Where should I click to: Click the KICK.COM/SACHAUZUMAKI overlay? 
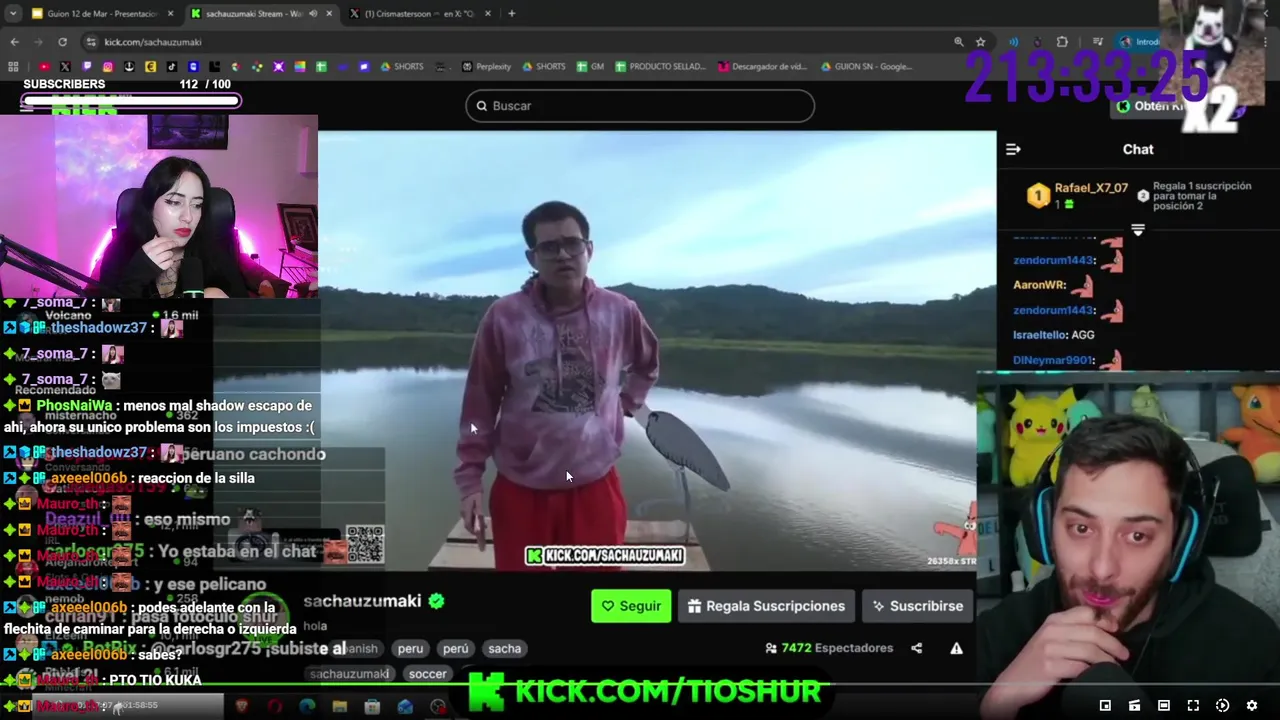point(605,555)
